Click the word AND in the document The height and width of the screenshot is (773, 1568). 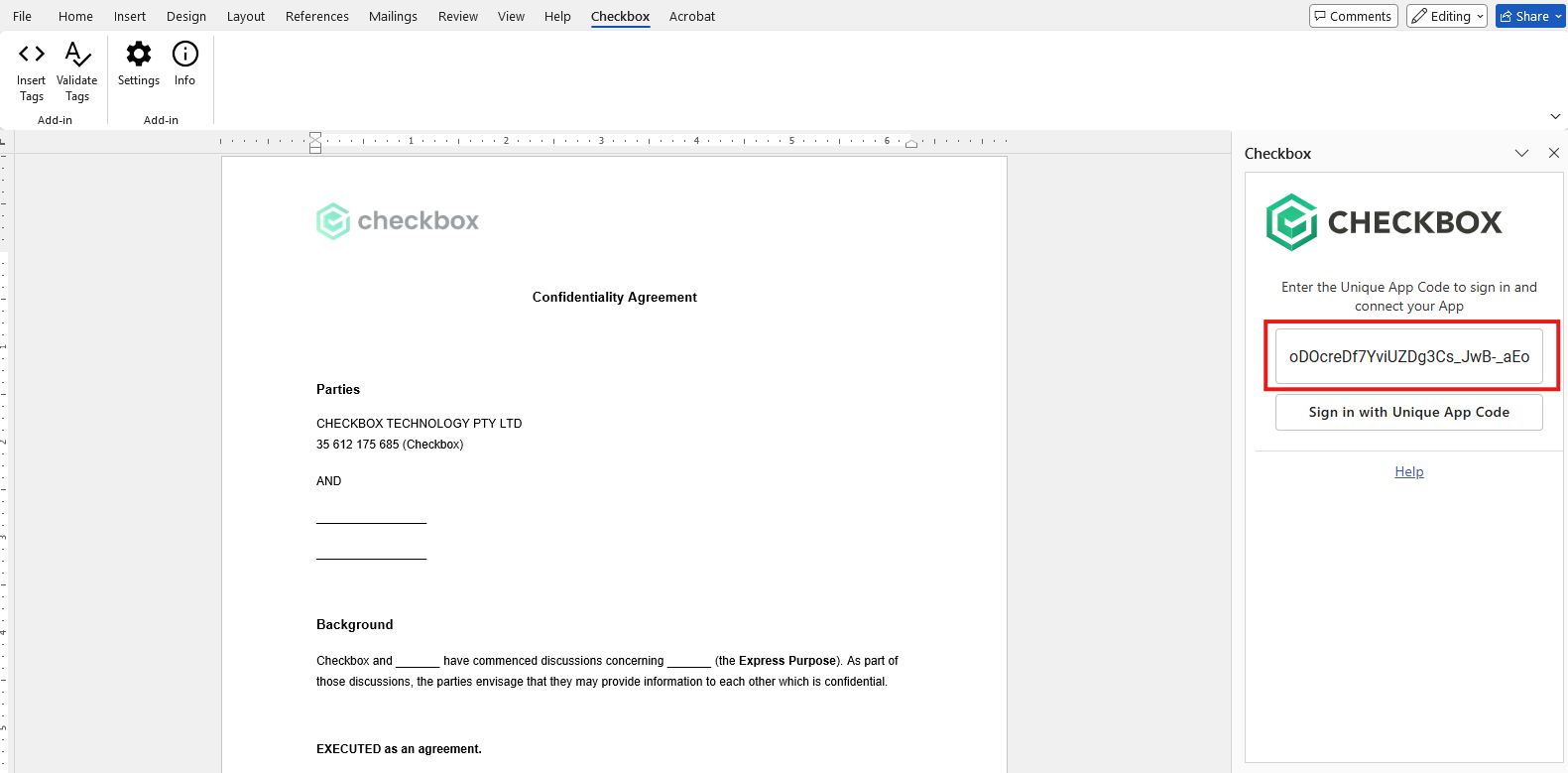coord(329,481)
